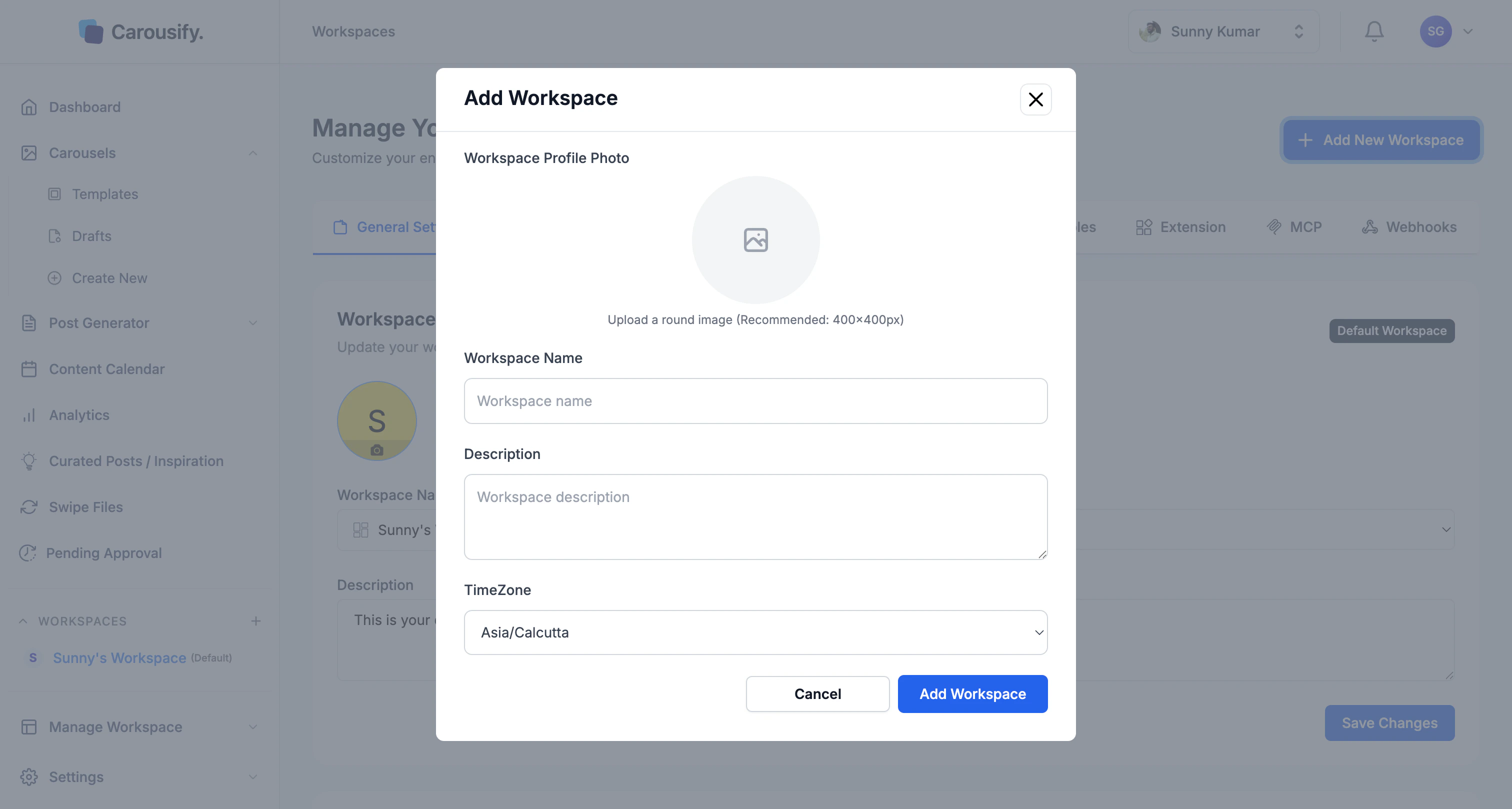Open the user menu chevron beside SG
The width and height of the screenshot is (1512, 809).
(x=1468, y=31)
